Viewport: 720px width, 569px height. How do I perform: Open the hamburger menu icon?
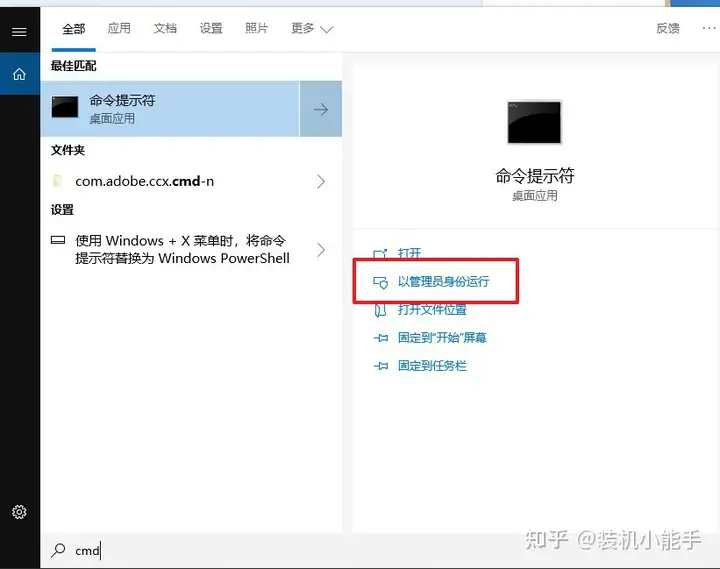tap(19, 32)
